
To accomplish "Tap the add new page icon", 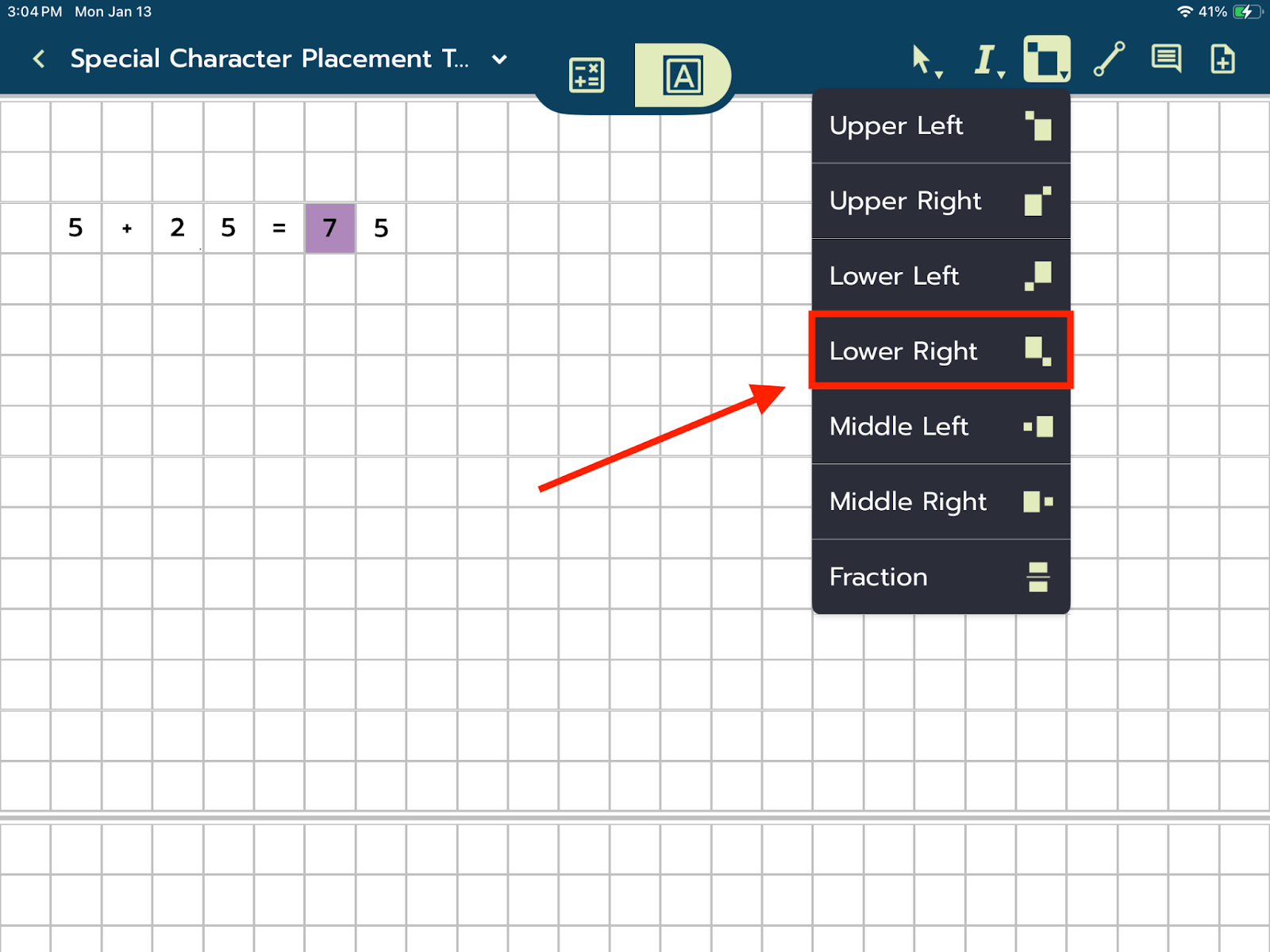I will click(1222, 59).
